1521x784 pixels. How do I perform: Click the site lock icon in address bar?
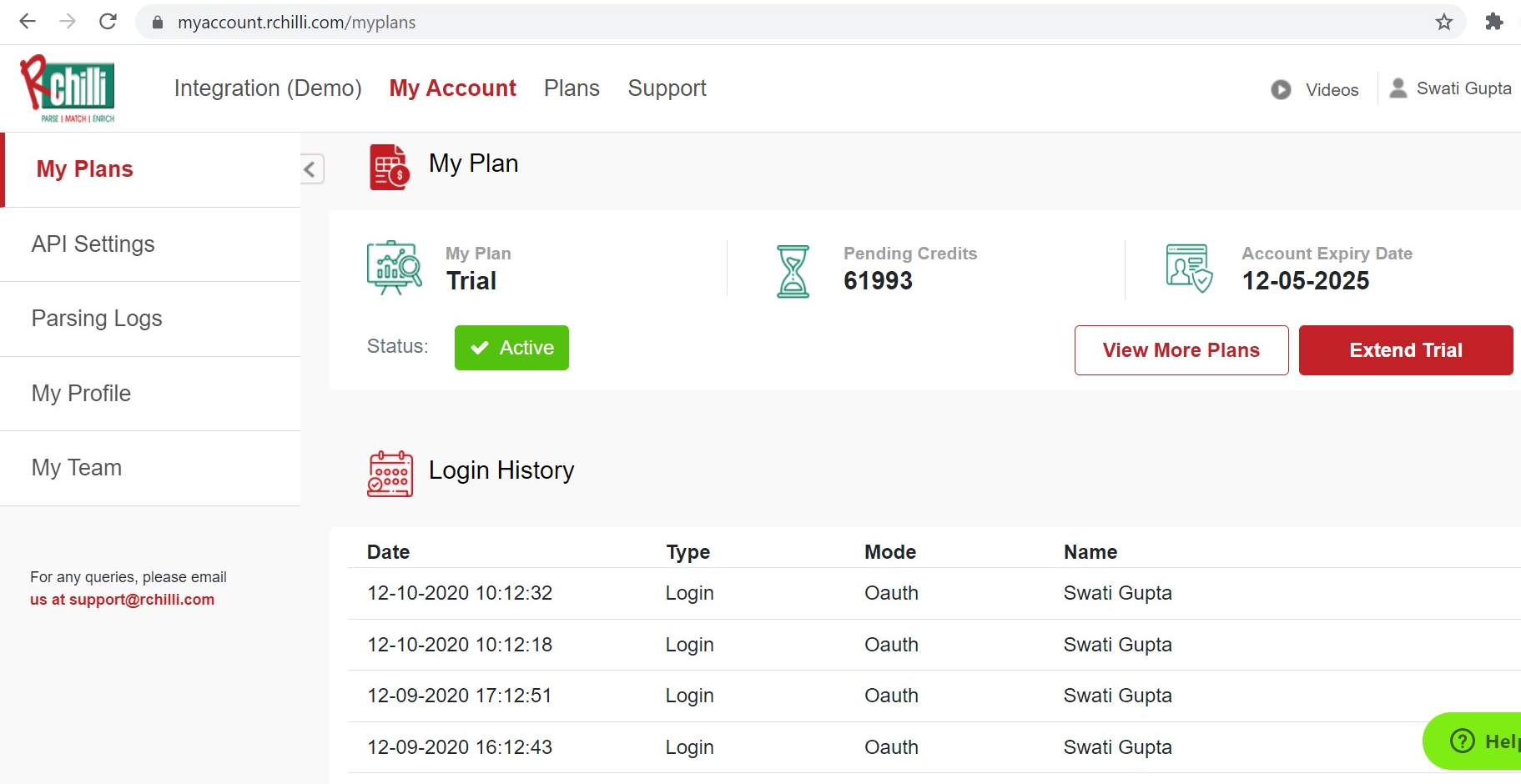[x=158, y=23]
